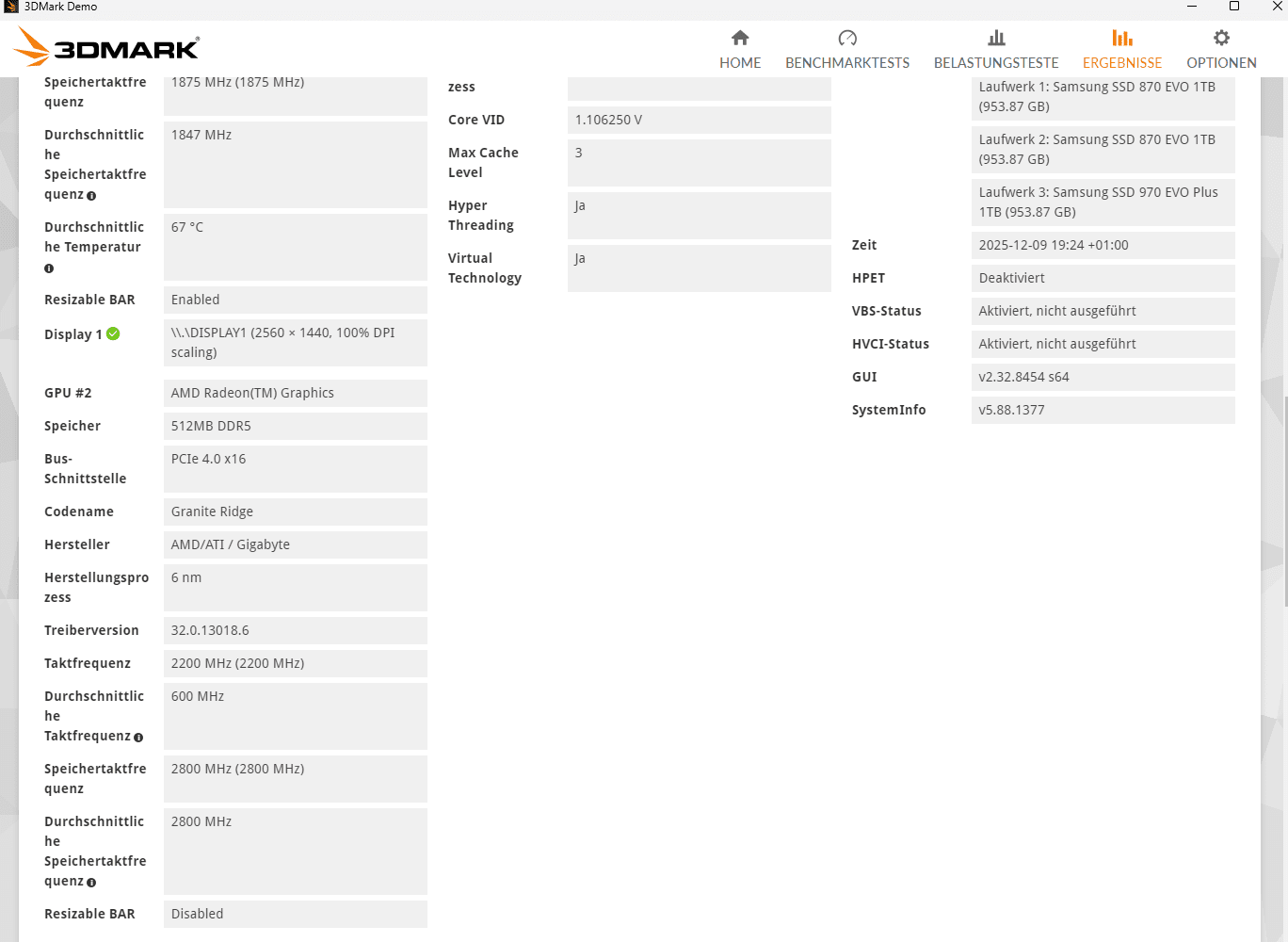1288x942 pixels.
Task: Select the ERGEBNISSE tab
Action: point(1122,50)
